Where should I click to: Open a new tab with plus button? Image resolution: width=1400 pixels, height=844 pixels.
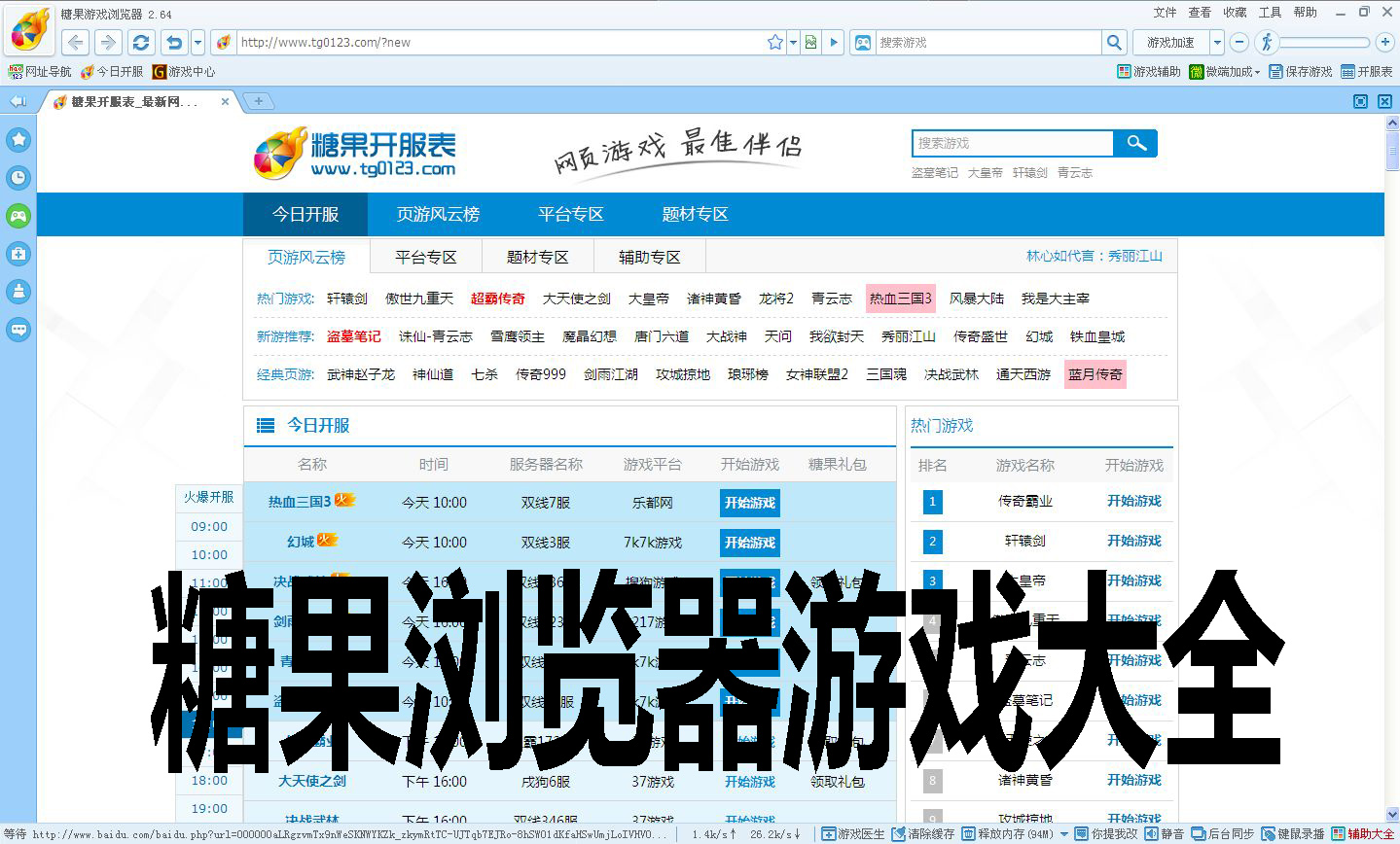(258, 101)
